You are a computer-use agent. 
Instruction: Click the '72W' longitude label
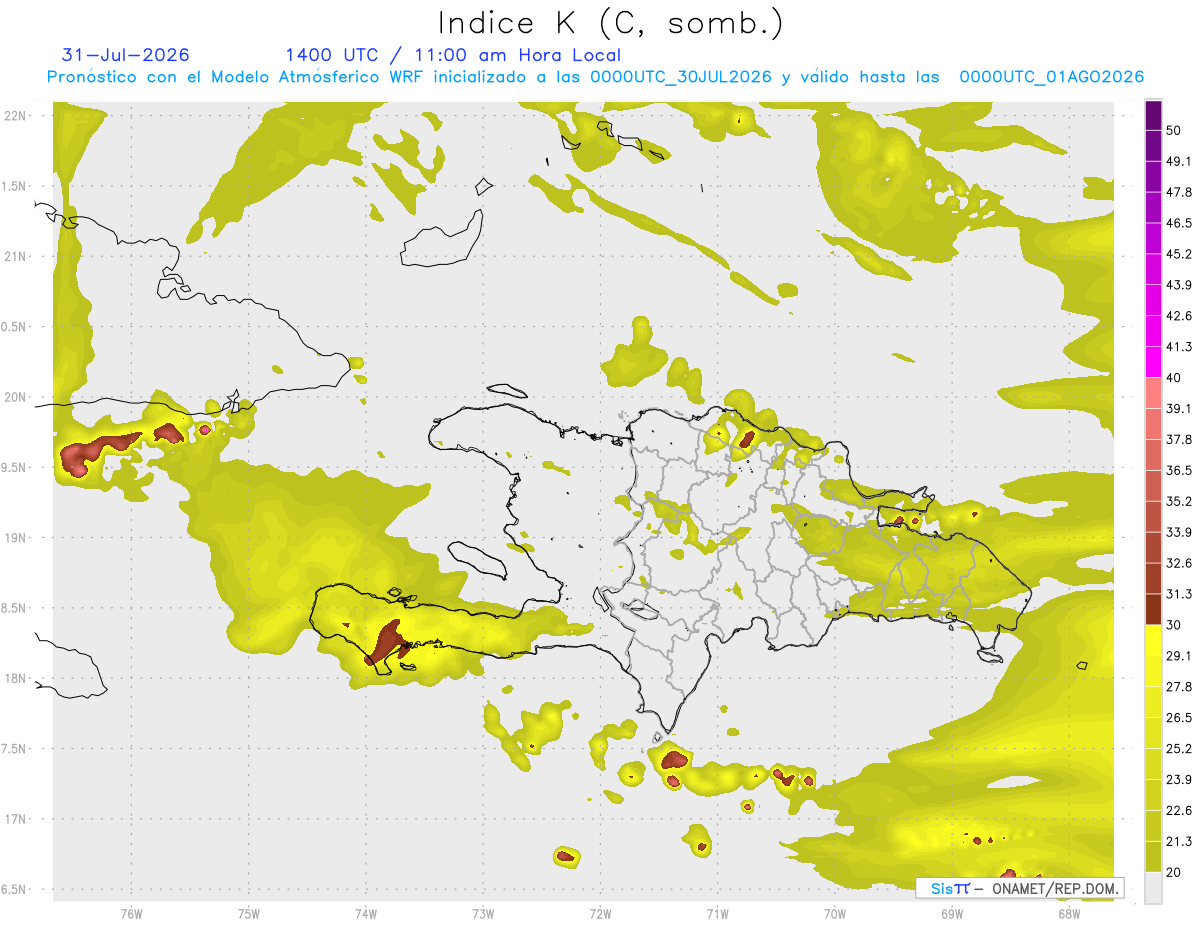click(600, 913)
